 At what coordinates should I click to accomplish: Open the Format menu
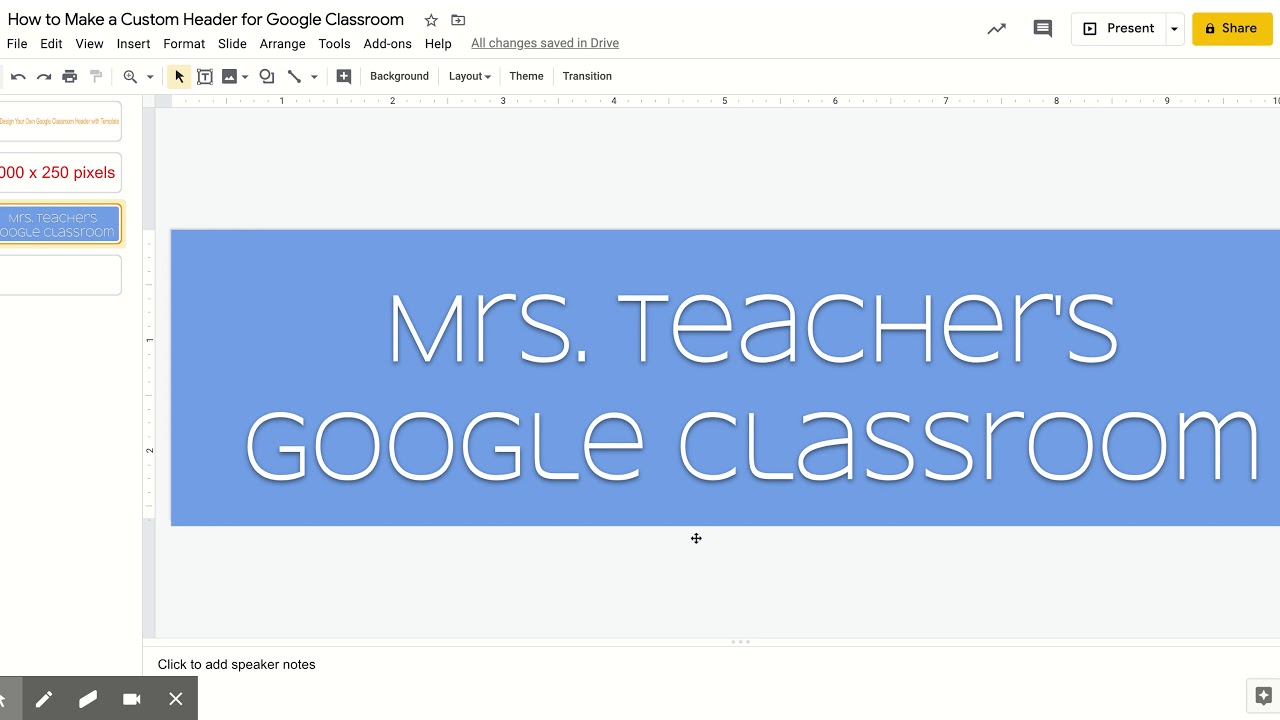pos(184,44)
